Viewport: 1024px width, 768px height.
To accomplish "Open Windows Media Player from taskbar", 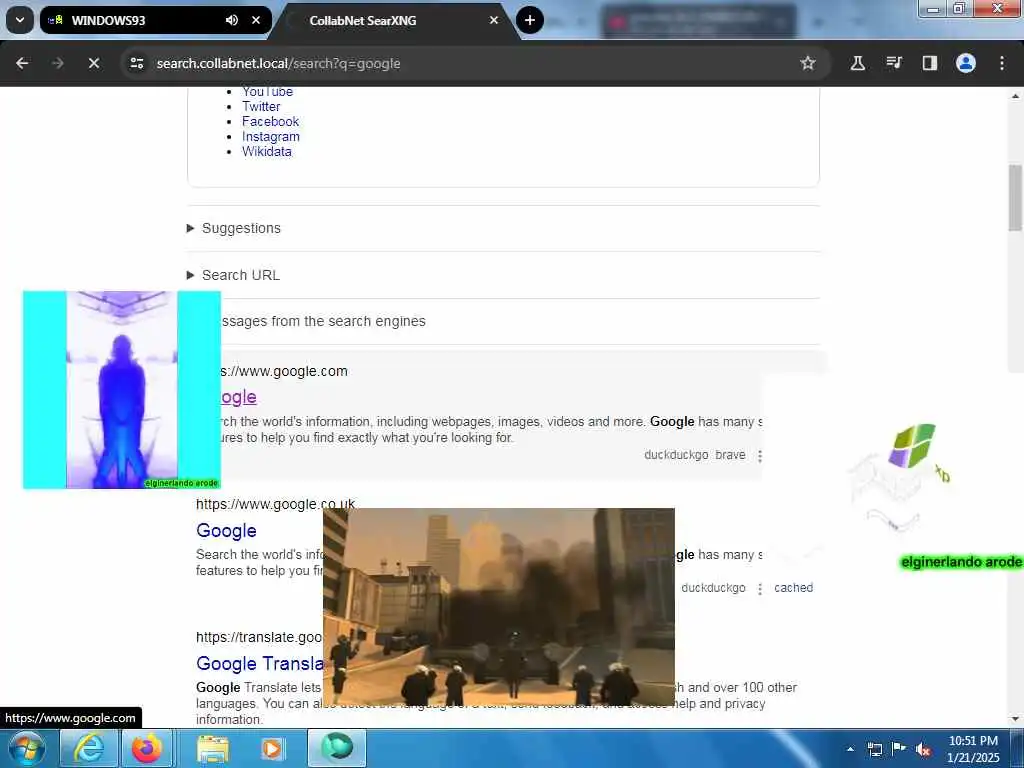I will 272,748.
